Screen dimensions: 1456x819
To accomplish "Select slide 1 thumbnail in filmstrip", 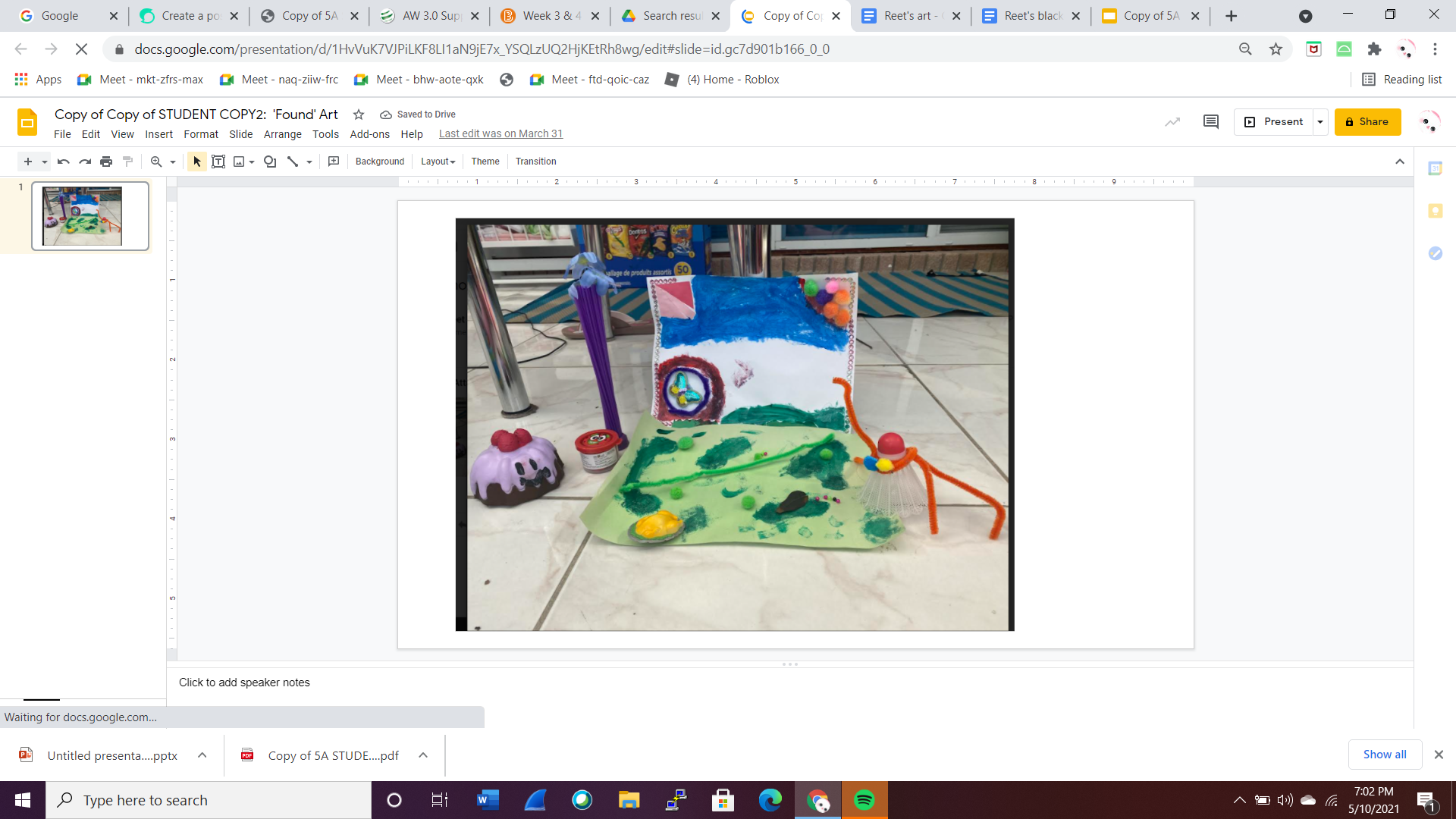I will tap(90, 216).
